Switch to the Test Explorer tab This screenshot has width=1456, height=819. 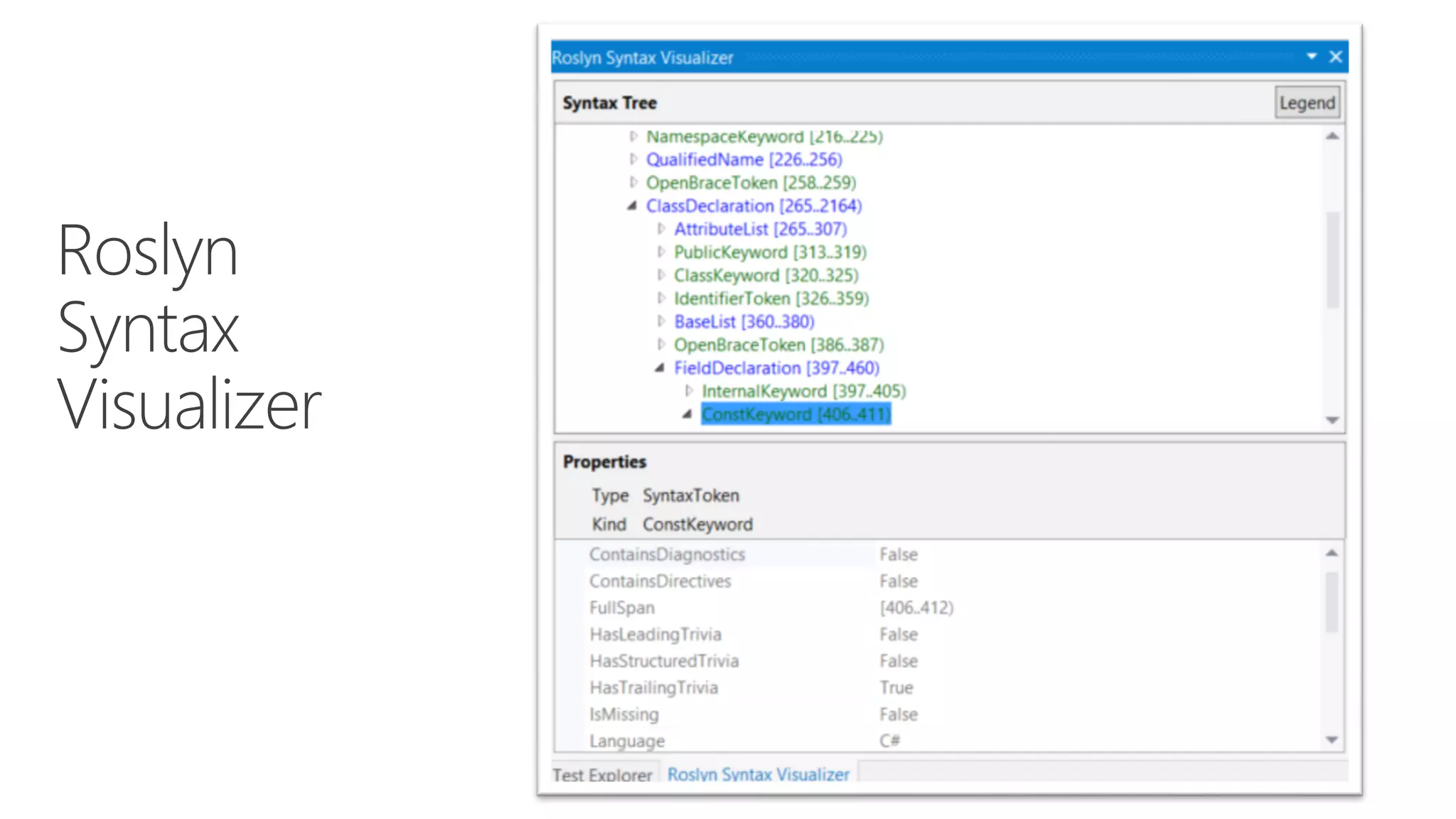click(x=602, y=774)
